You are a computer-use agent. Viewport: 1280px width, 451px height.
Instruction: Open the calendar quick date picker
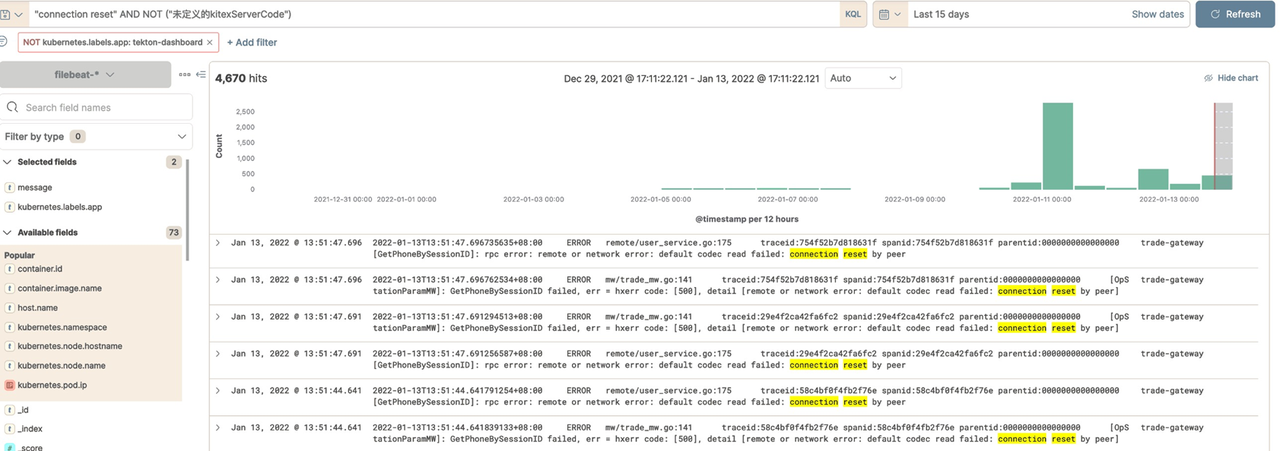889,14
